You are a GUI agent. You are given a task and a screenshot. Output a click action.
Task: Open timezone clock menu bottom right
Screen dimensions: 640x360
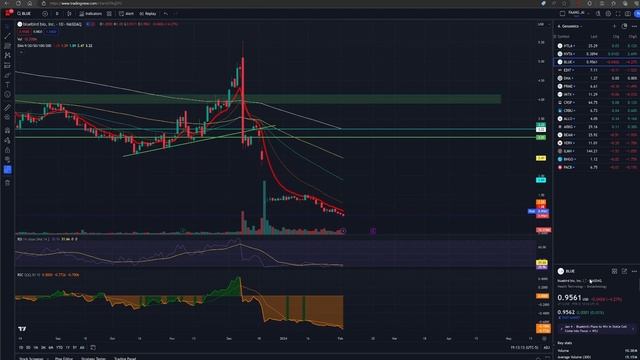(x=524, y=347)
